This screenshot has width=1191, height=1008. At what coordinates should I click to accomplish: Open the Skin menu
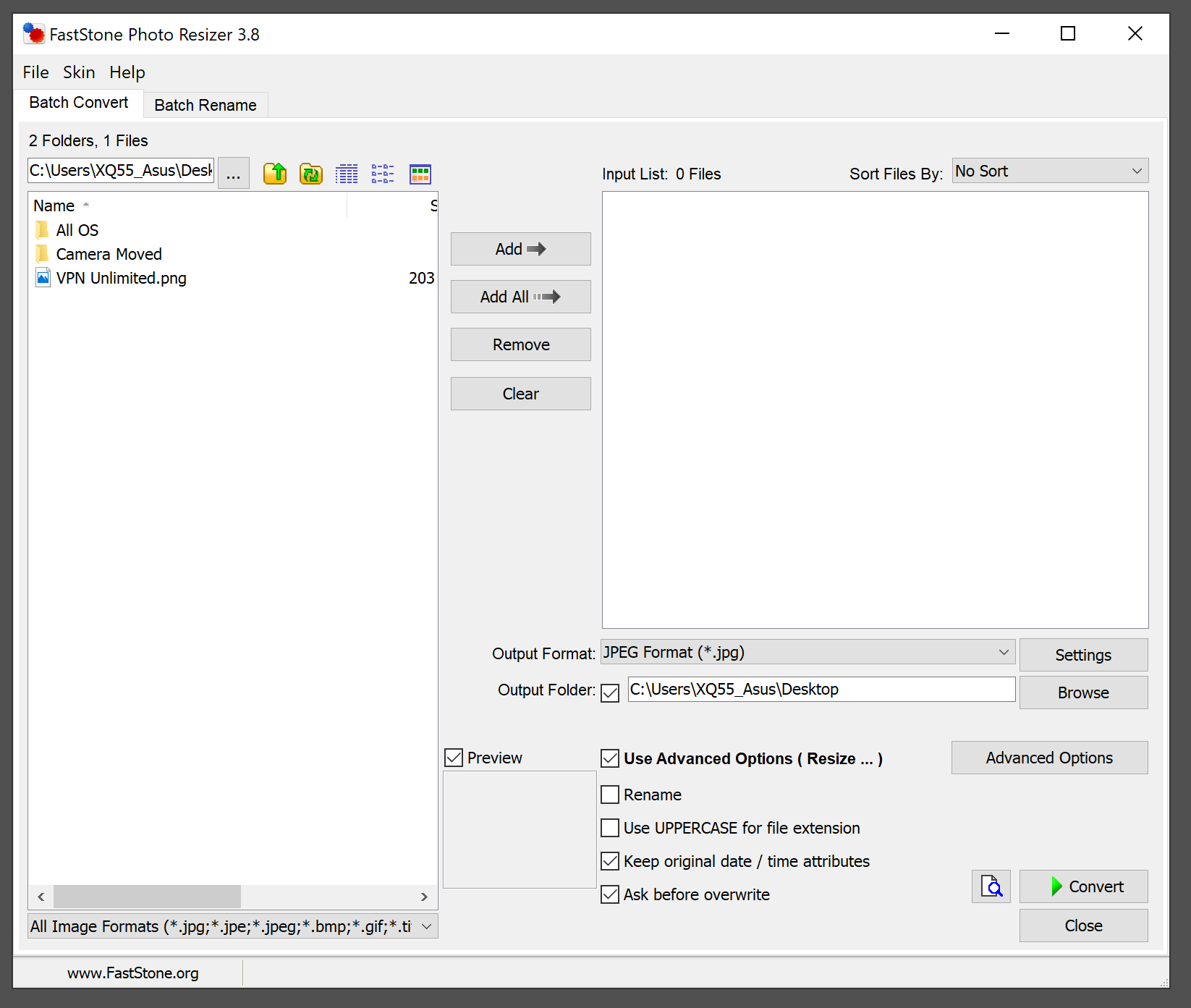point(79,72)
